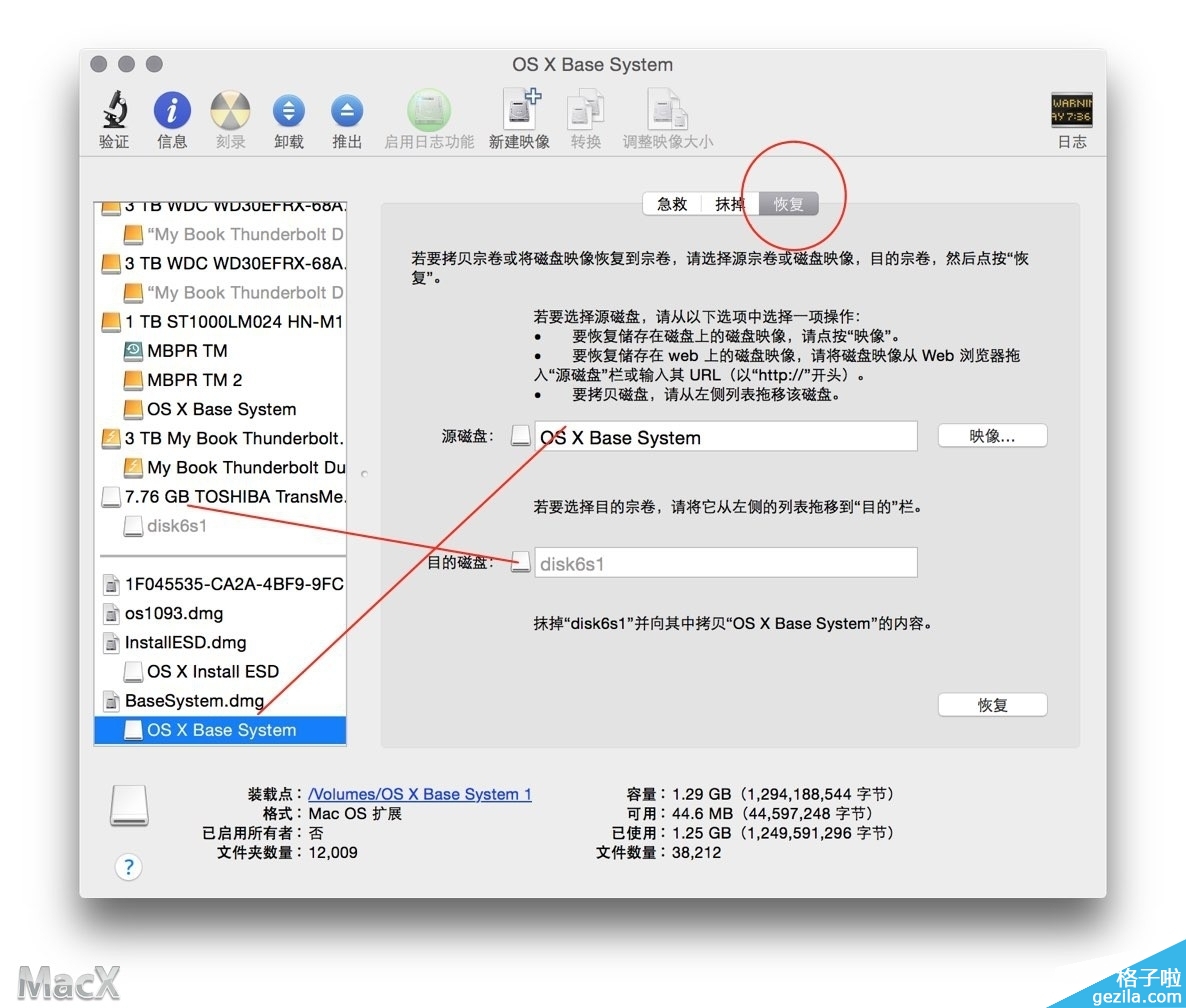
Task: Open the help question mark button
Action: pos(129,867)
